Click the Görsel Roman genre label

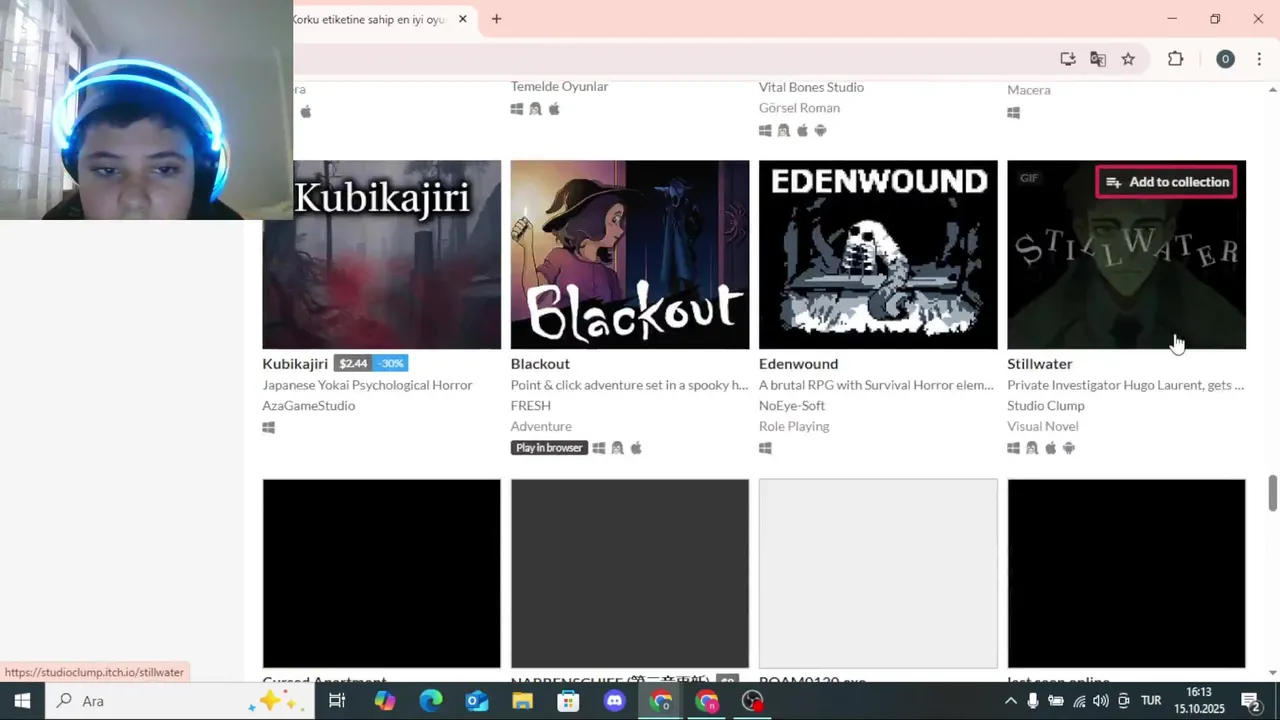(x=799, y=108)
